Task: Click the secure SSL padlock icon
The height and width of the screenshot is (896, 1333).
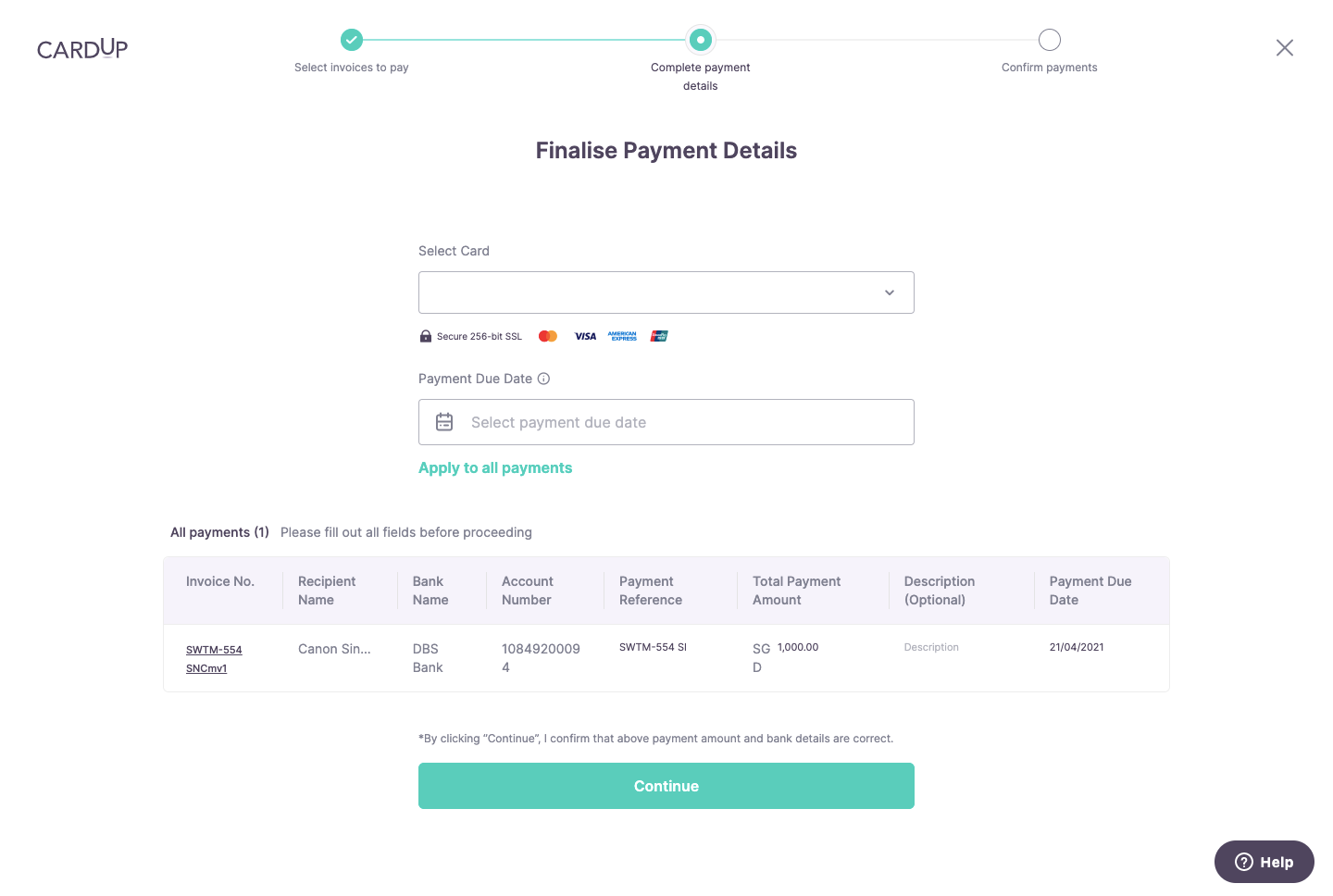Action: coord(426,336)
